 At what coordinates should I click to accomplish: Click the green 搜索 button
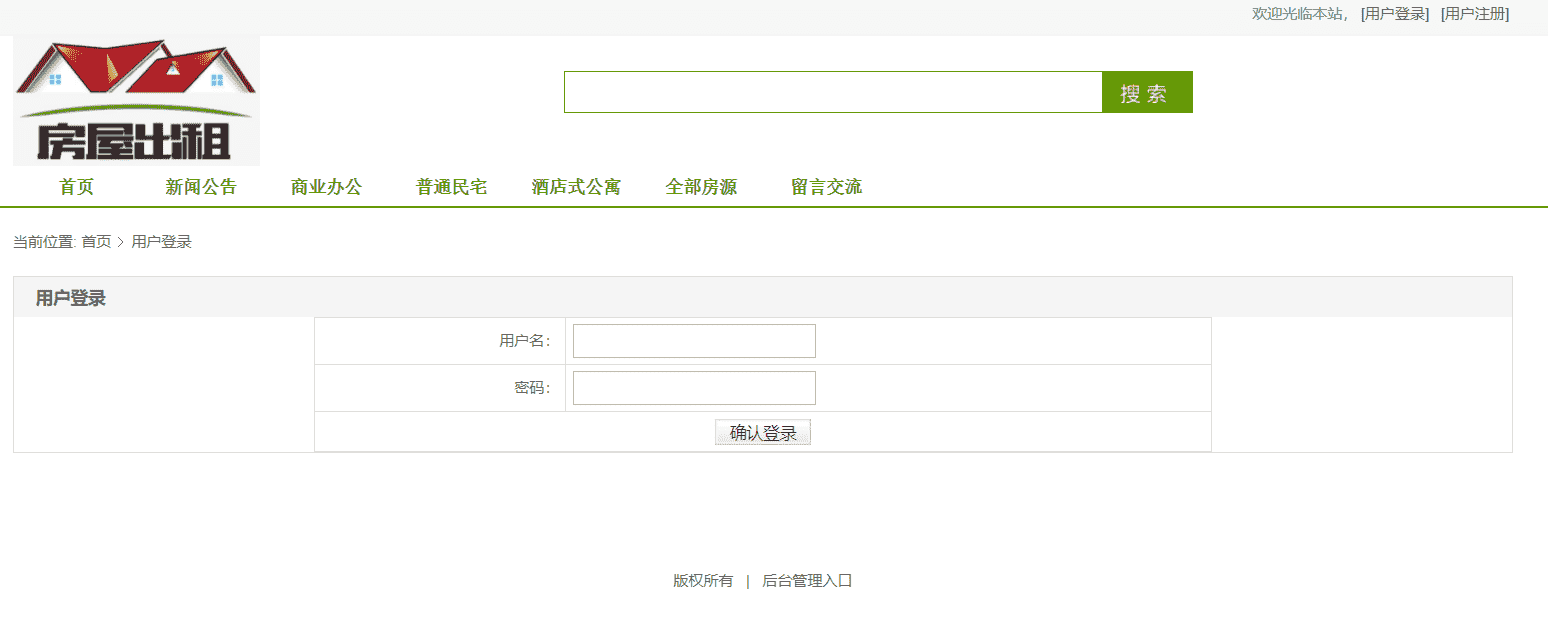[x=1147, y=92]
